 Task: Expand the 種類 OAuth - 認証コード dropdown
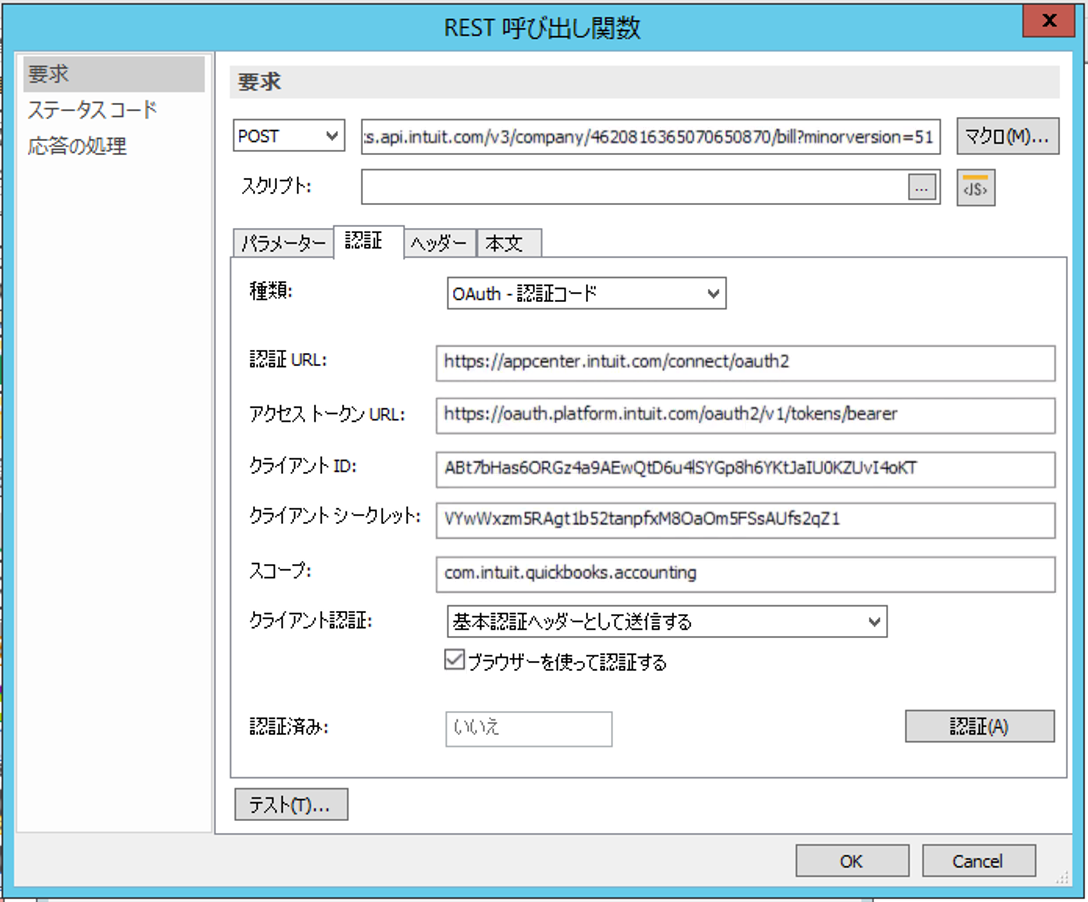pyautogui.click(x=586, y=293)
